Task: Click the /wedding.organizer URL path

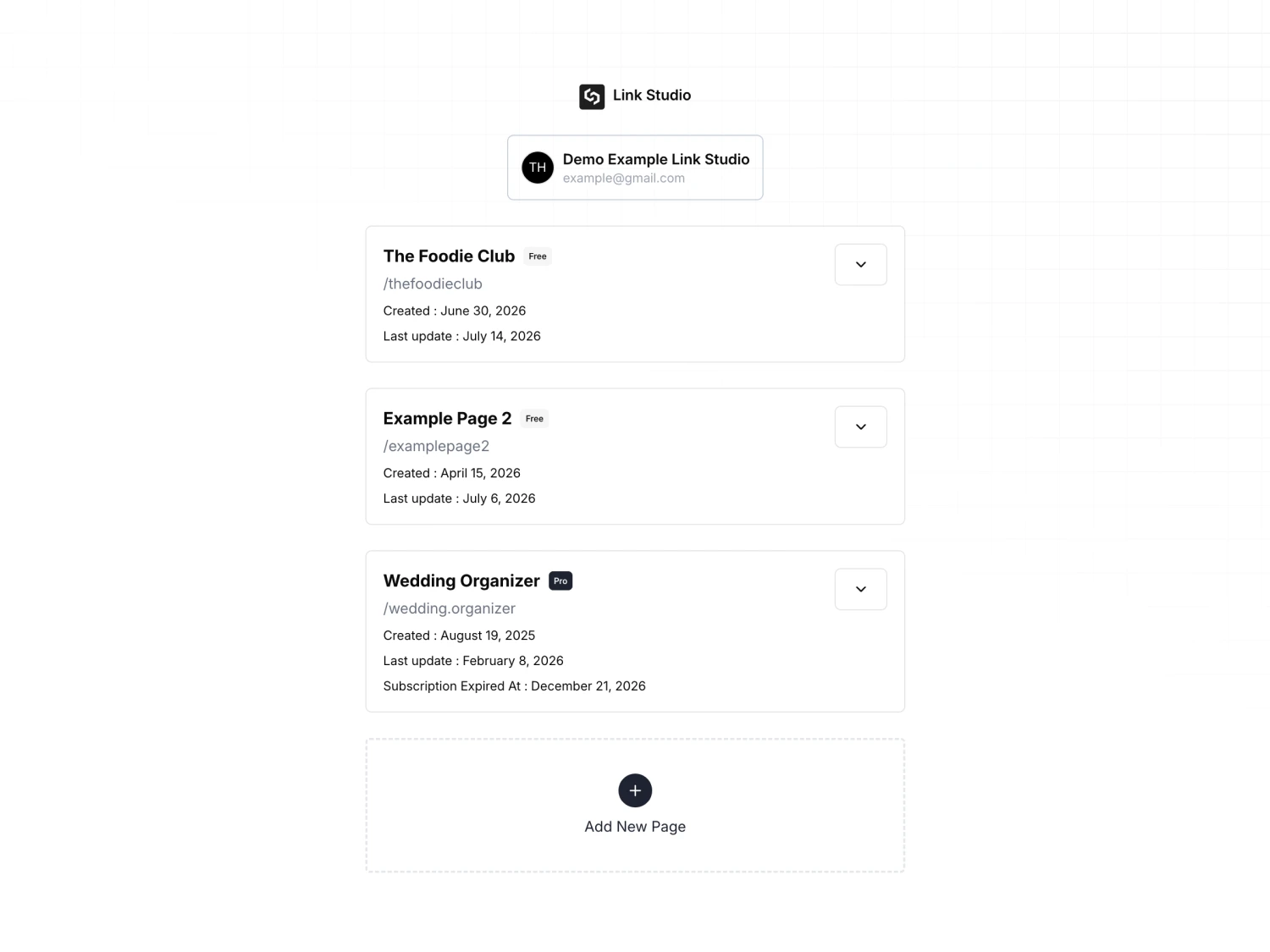Action: 449,609
